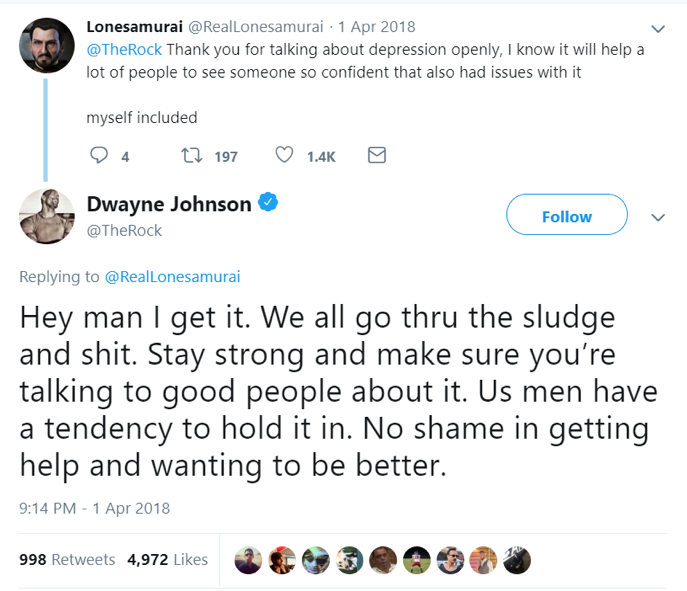The width and height of the screenshot is (687, 591).
Task: Open the @TheRock mention link in the tweet
Action: click(x=126, y=48)
